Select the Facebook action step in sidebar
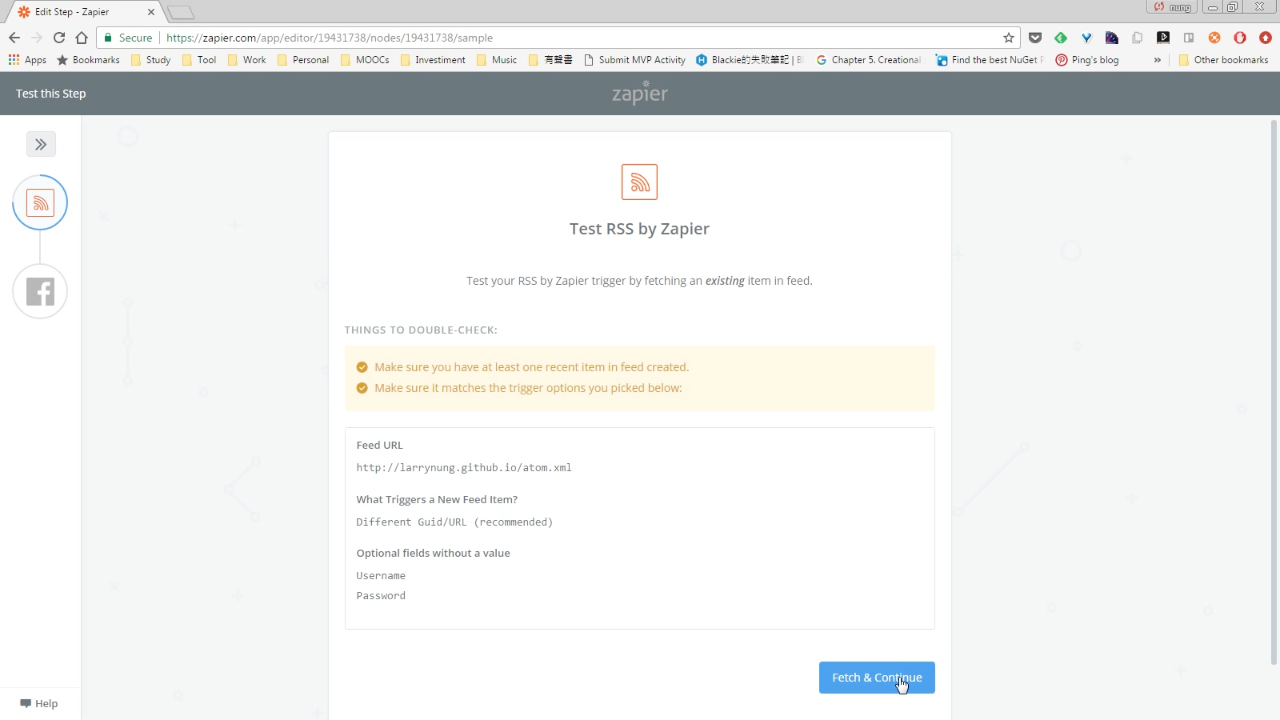The image size is (1280, 720). (40, 292)
